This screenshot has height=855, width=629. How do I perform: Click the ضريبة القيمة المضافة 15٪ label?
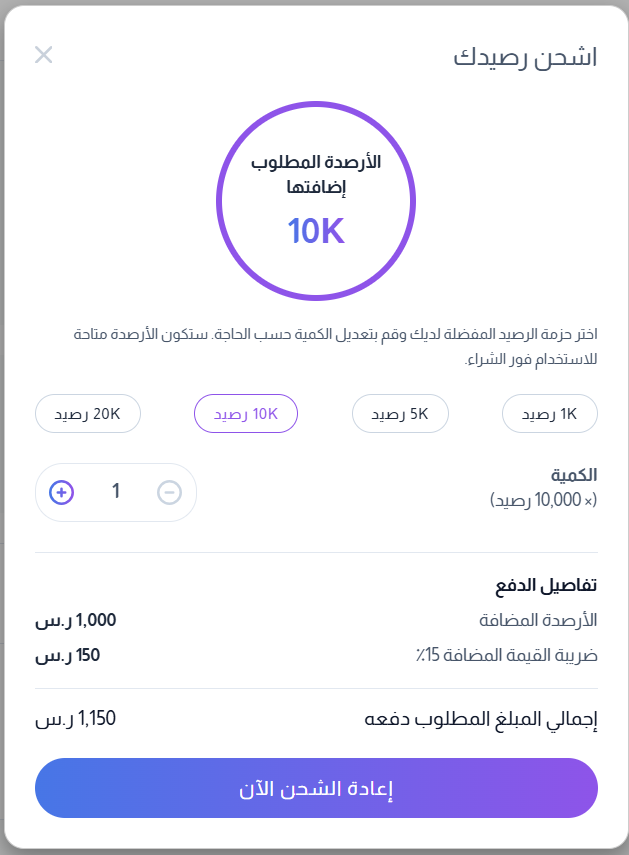[507, 655]
